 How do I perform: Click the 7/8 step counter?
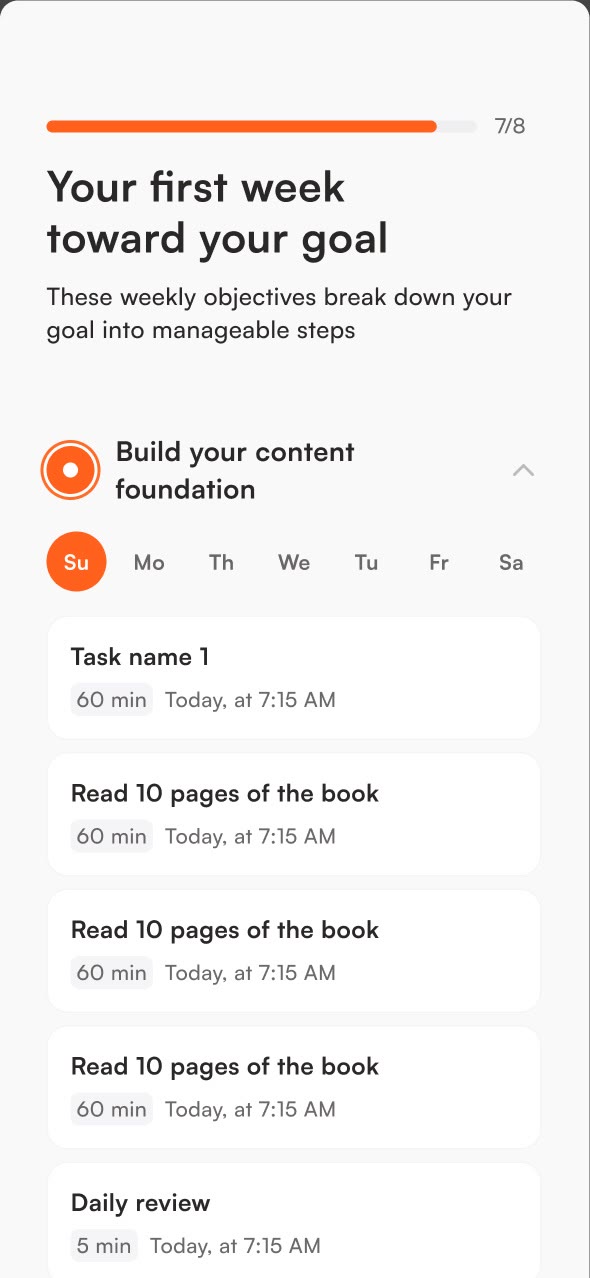click(510, 126)
